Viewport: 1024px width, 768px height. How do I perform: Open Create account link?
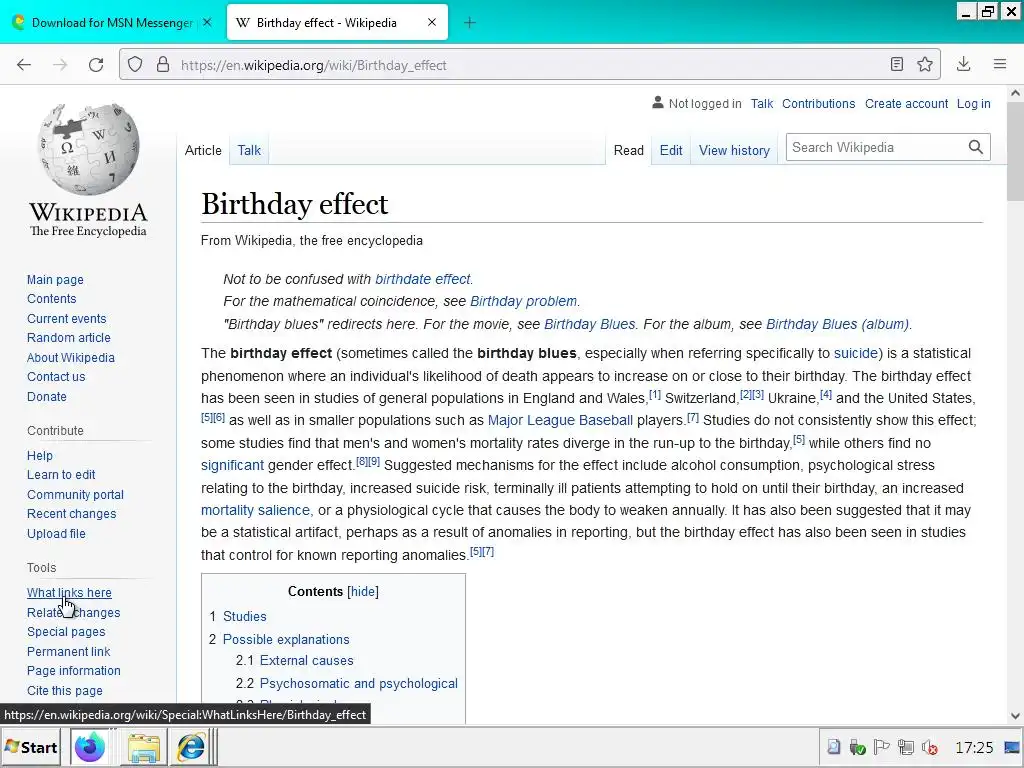906,103
